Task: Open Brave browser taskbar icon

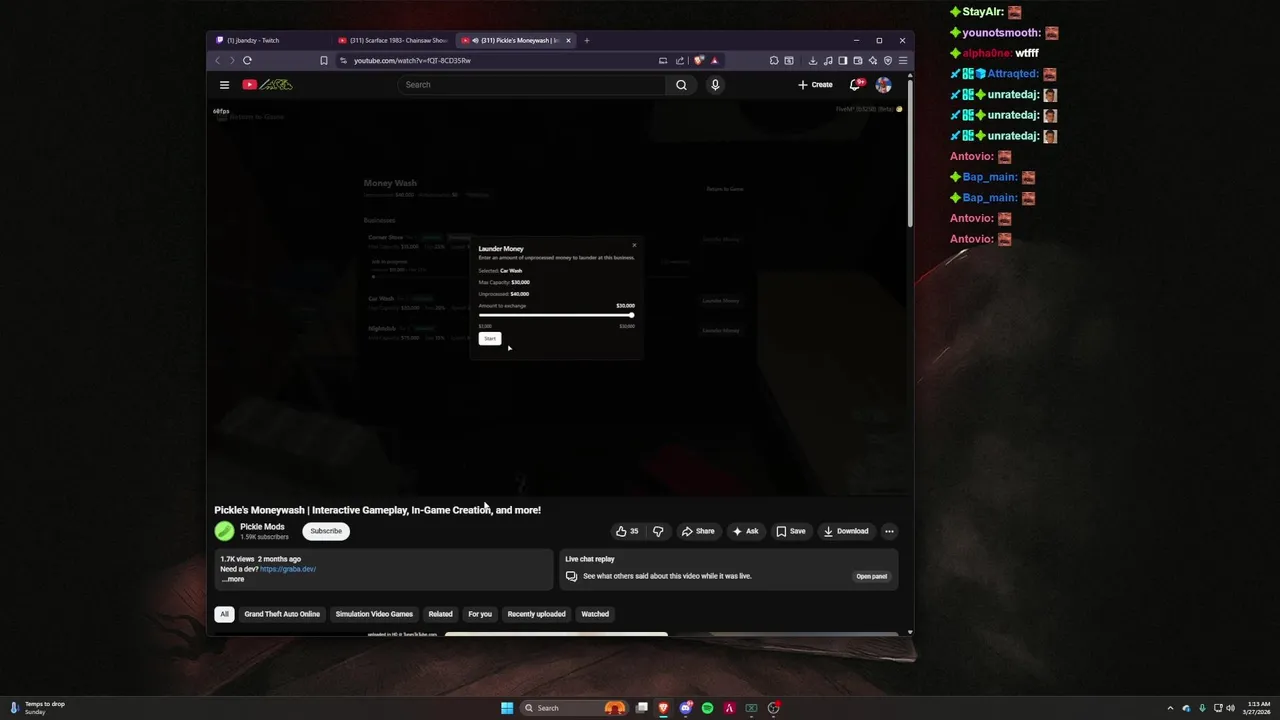Action: pyautogui.click(x=663, y=708)
